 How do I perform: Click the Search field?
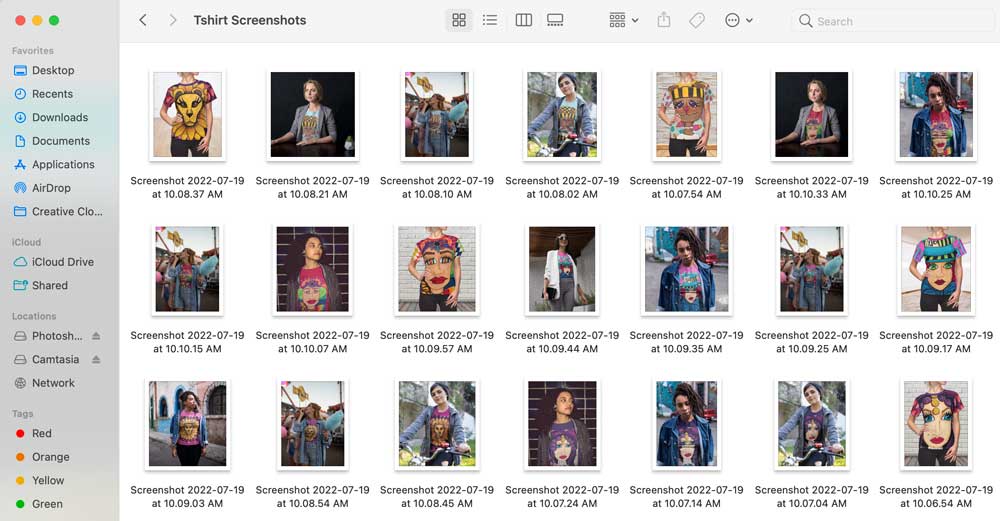tap(893, 21)
